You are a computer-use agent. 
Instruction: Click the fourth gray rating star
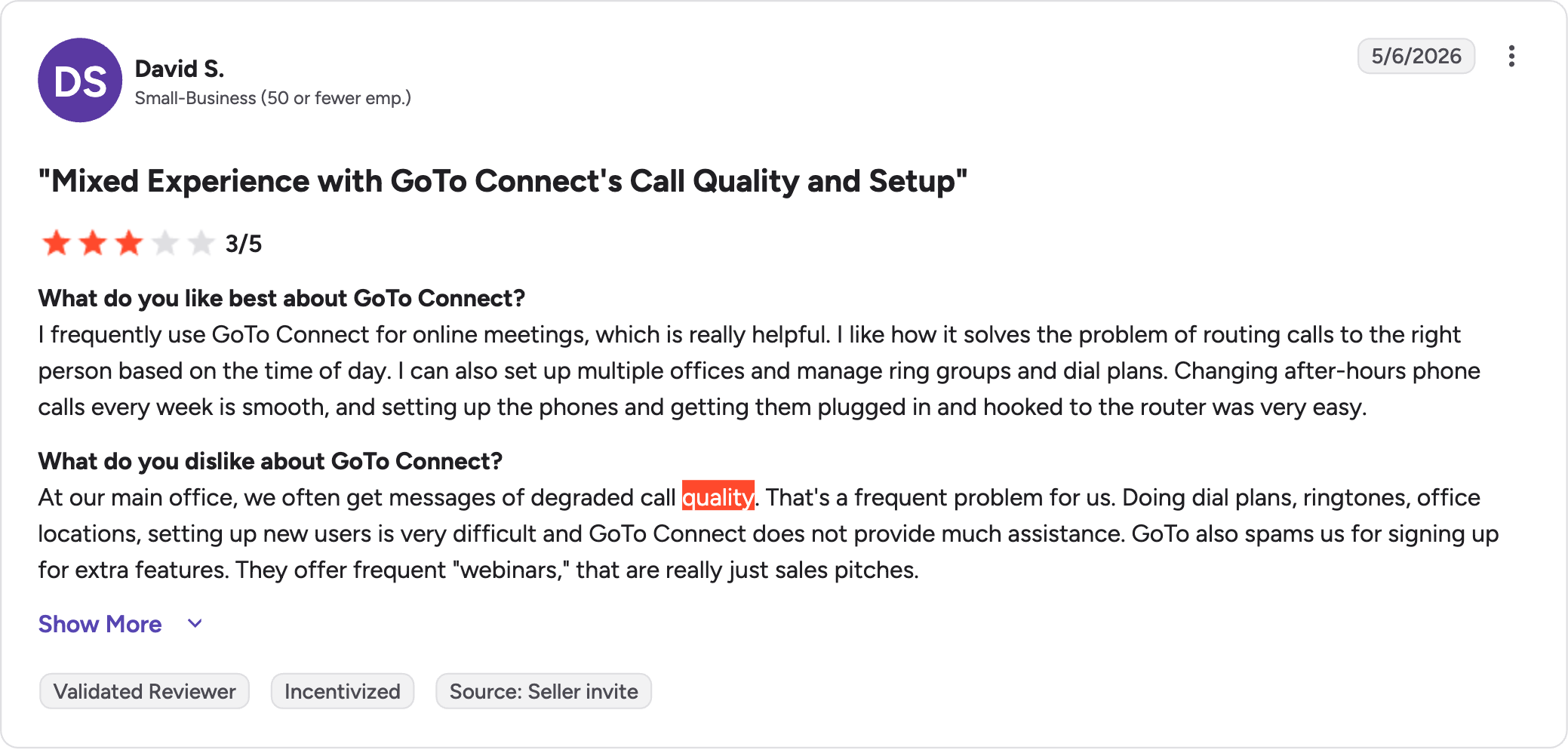click(165, 244)
